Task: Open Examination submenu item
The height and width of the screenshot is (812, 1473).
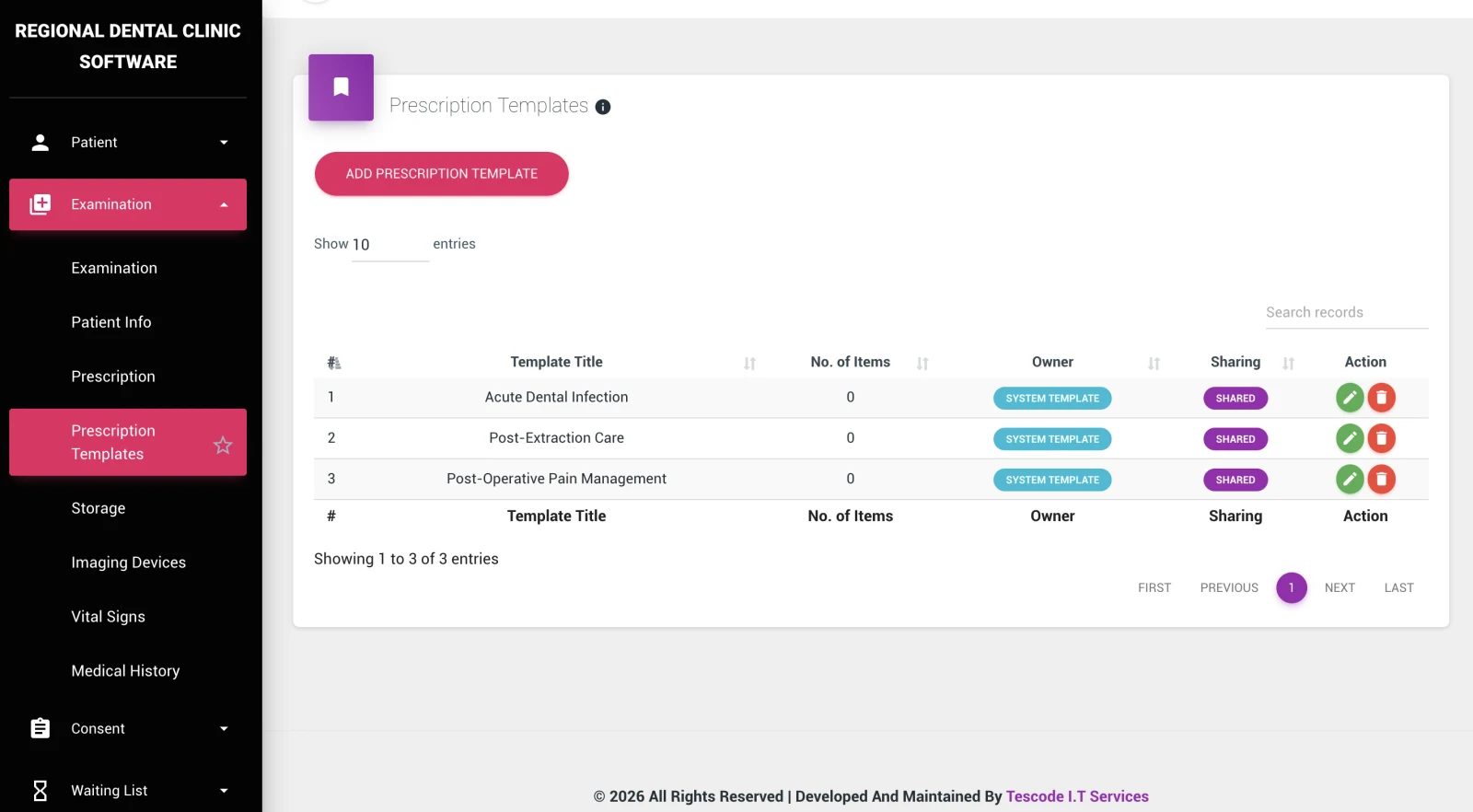Action: [114, 268]
